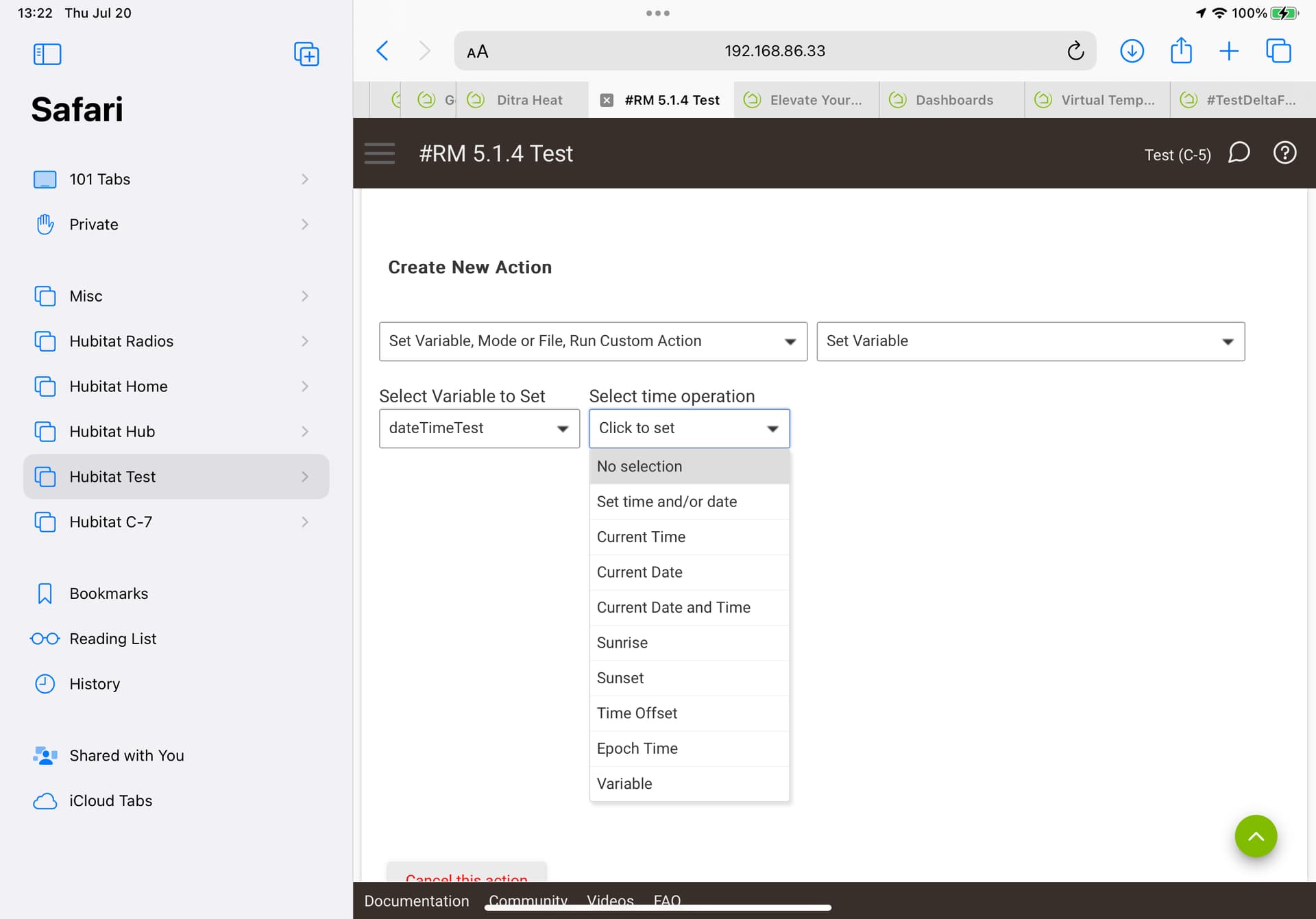Switch to the Dashboards tab
Image resolution: width=1316 pixels, height=919 pixels.
click(953, 100)
